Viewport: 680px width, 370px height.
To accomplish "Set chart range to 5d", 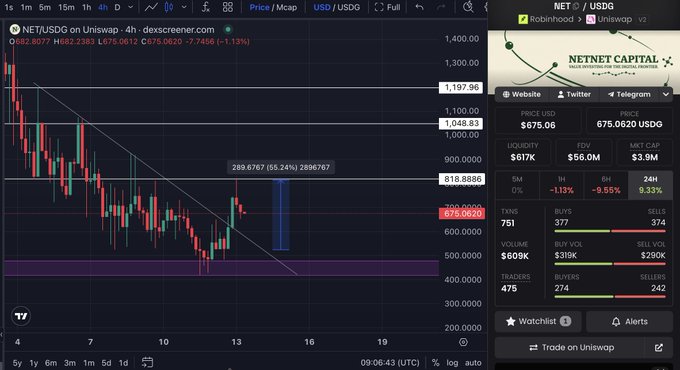I will [x=106, y=363].
